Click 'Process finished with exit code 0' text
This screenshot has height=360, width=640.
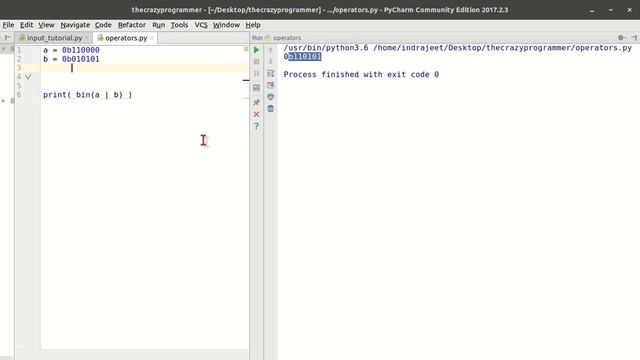tap(361, 75)
